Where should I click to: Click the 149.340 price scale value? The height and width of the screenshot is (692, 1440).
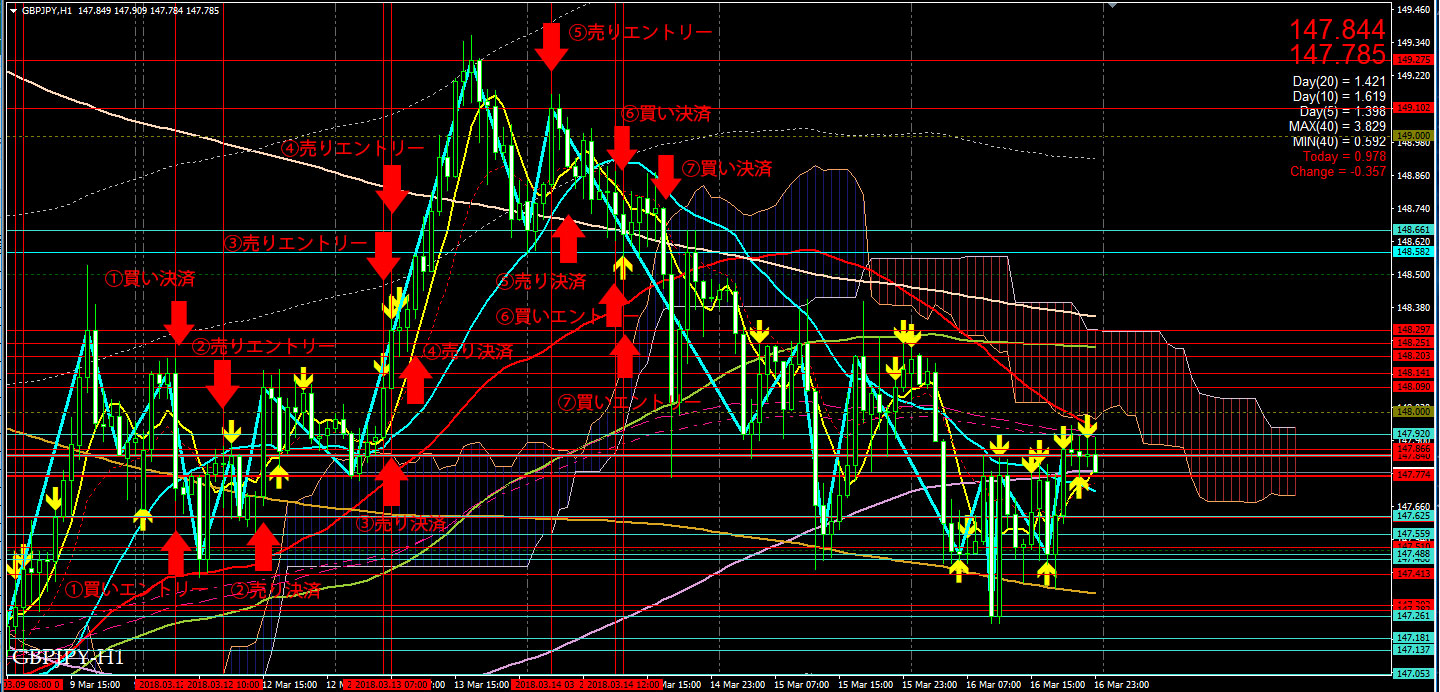pyautogui.click(x=1412, y=43)
